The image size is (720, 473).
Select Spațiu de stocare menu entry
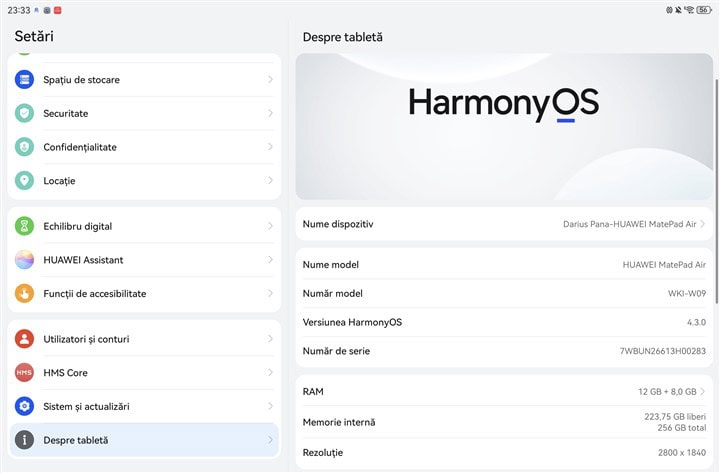tap(144, 79)
